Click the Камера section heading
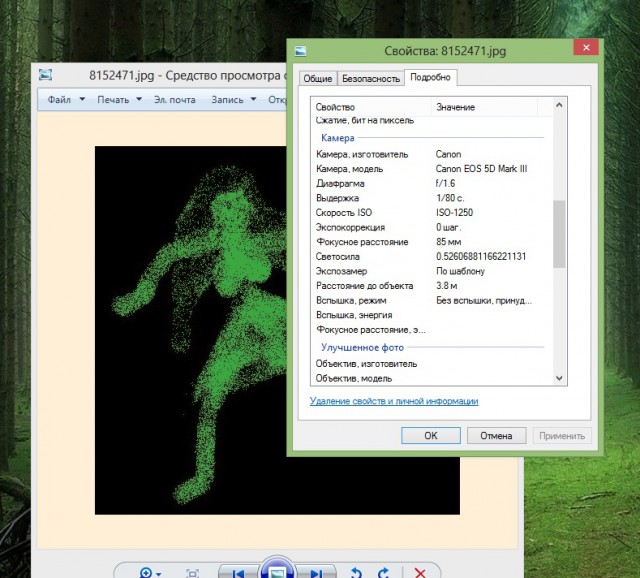 (x=338, y=138)
